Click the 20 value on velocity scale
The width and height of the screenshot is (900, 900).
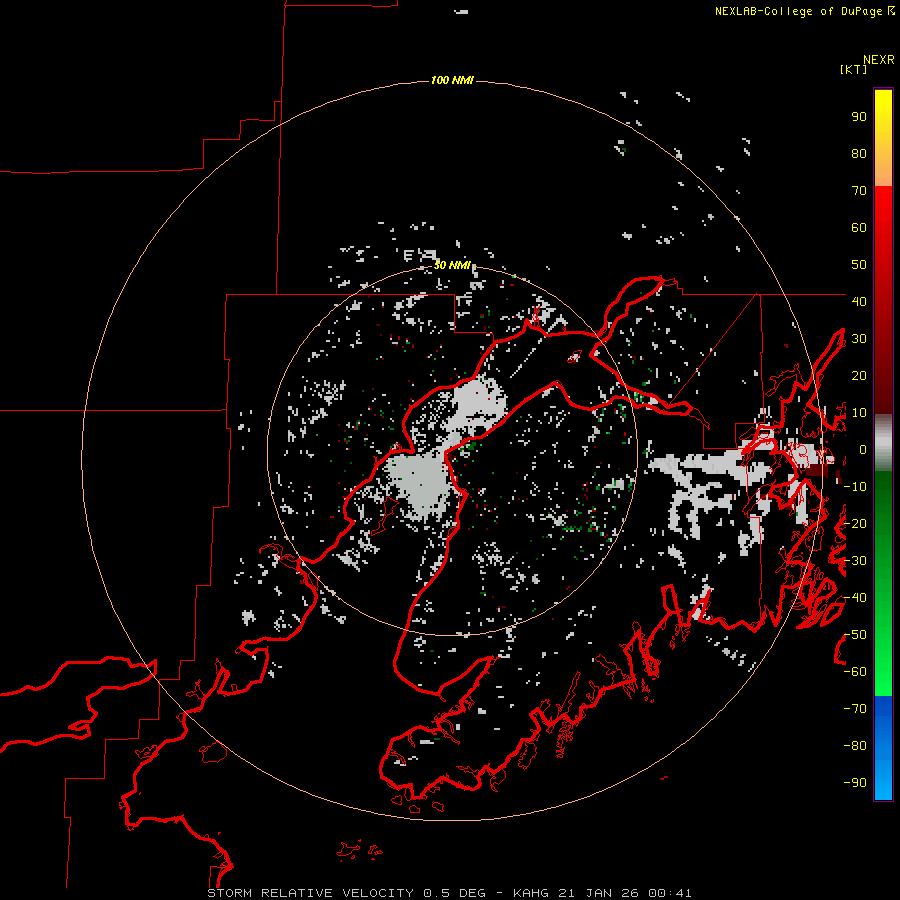point(859,376)
